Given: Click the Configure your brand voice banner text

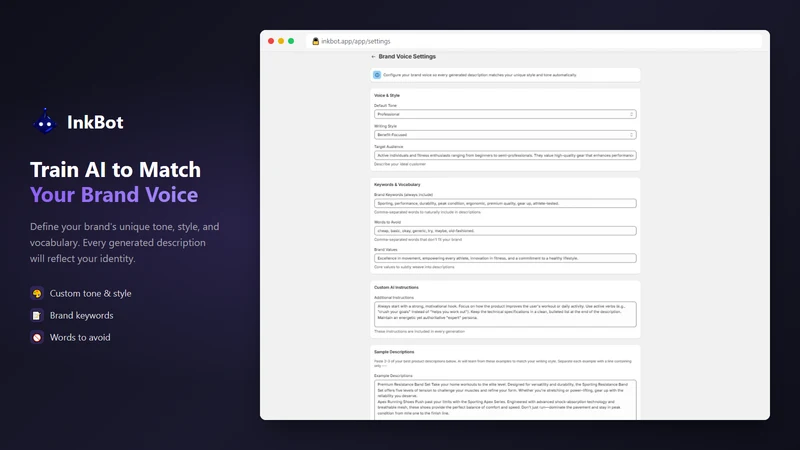Looking at the screenshot, I should coord(480,75).
